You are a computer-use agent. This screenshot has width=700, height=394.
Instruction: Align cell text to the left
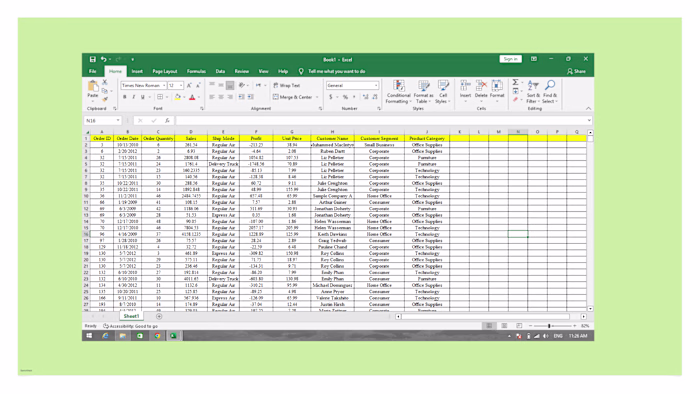[212, 97]
